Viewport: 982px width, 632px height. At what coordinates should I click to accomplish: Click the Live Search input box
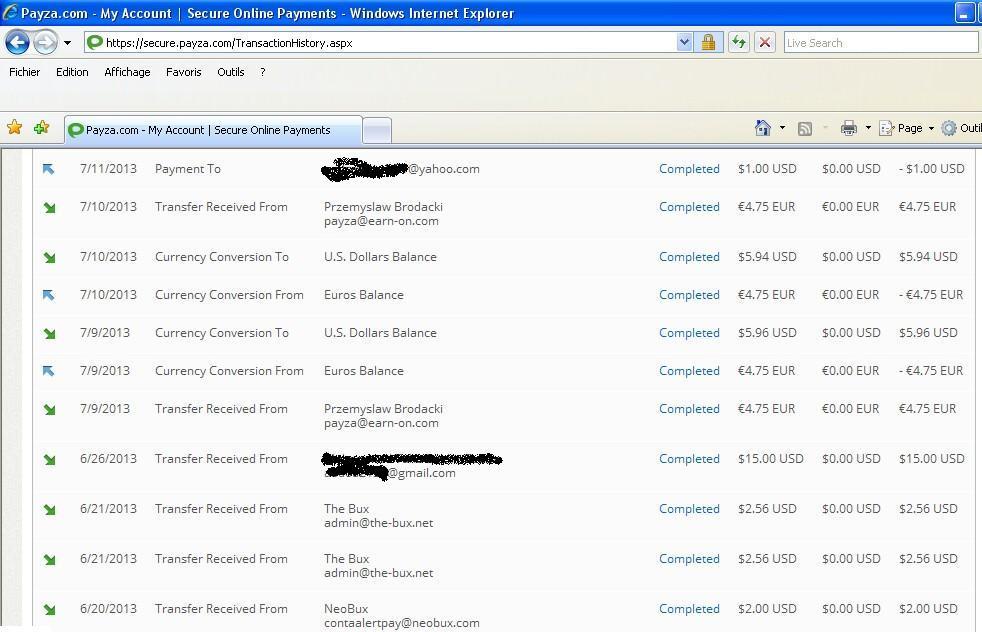coord(881,43)
